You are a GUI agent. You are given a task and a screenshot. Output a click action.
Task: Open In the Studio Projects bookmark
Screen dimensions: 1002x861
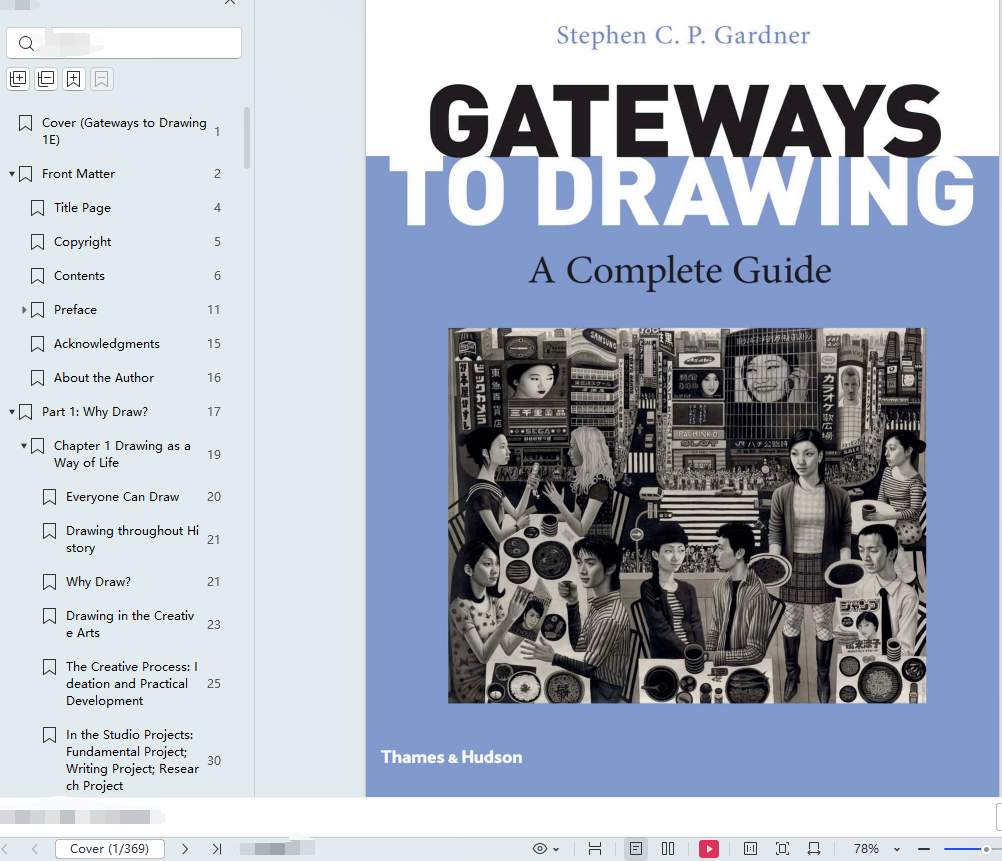pyautogui.click(x=132, y=760)
